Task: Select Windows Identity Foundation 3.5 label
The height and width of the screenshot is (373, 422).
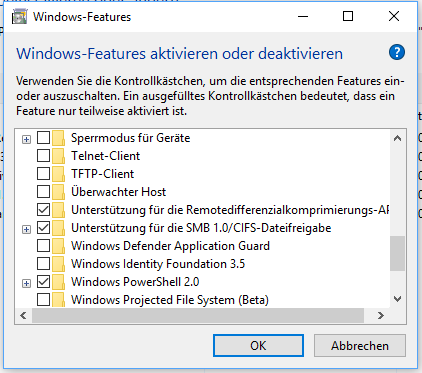Action: tap(158, 264)
